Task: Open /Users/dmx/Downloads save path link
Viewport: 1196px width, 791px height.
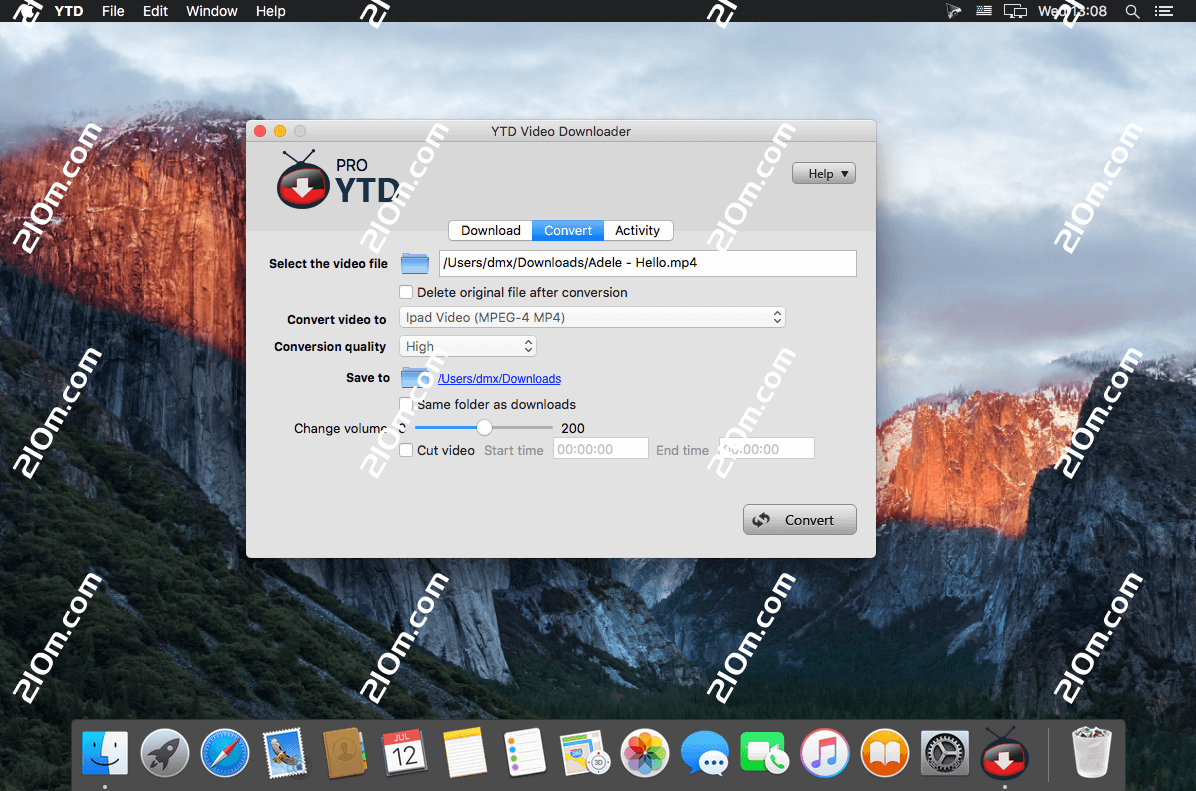Action: tap(500, 378)
